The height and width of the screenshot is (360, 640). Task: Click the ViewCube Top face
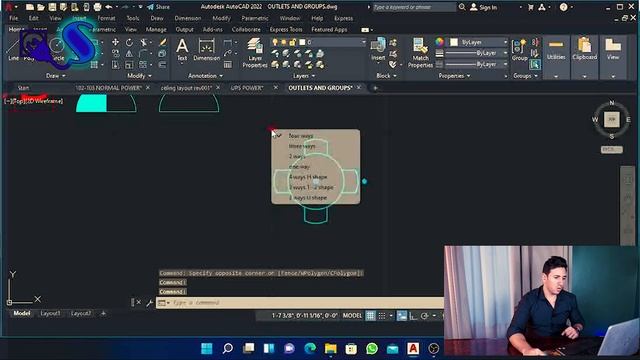[611, 119]
